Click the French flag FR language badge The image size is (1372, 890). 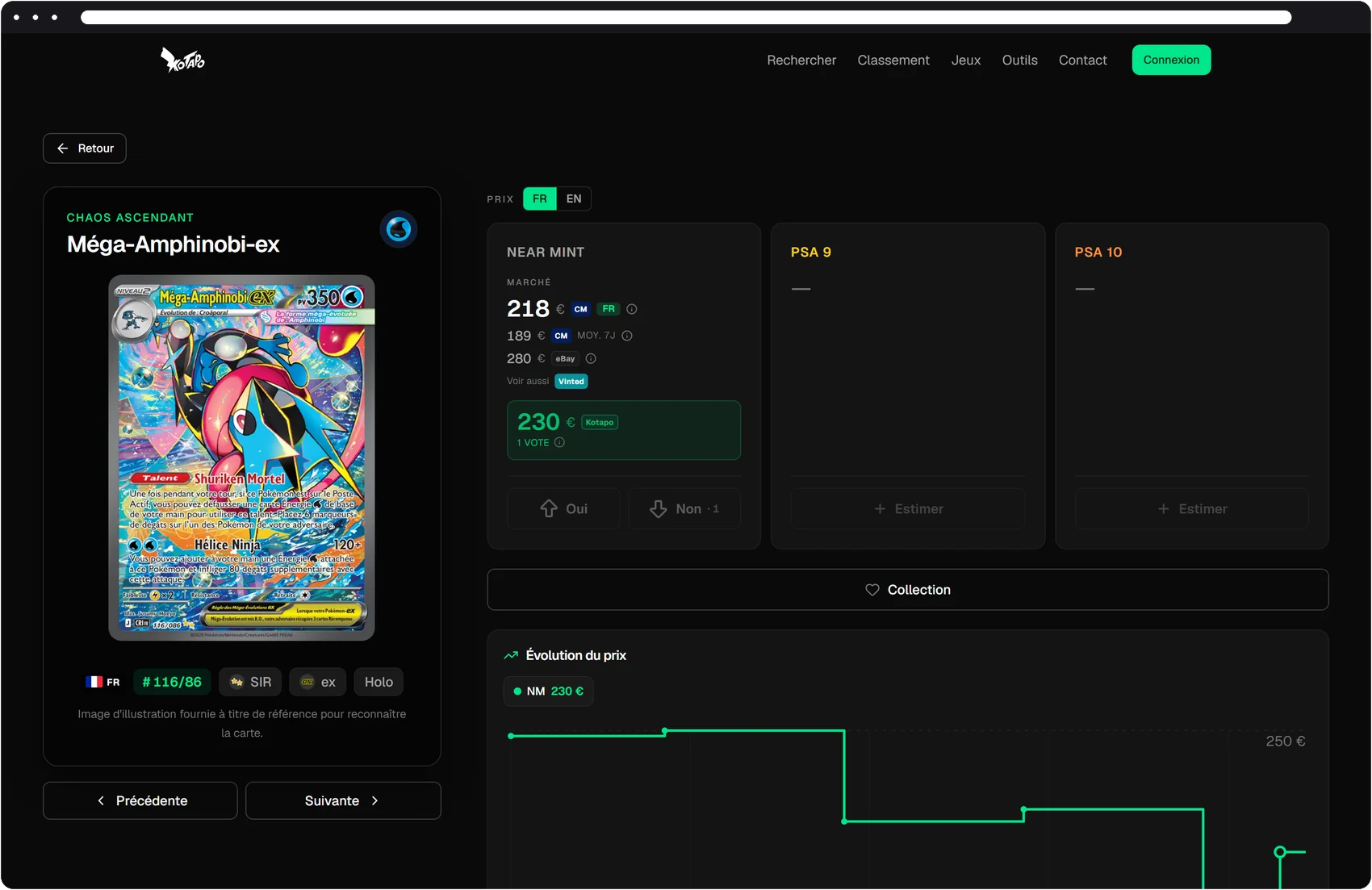[102, 682]
